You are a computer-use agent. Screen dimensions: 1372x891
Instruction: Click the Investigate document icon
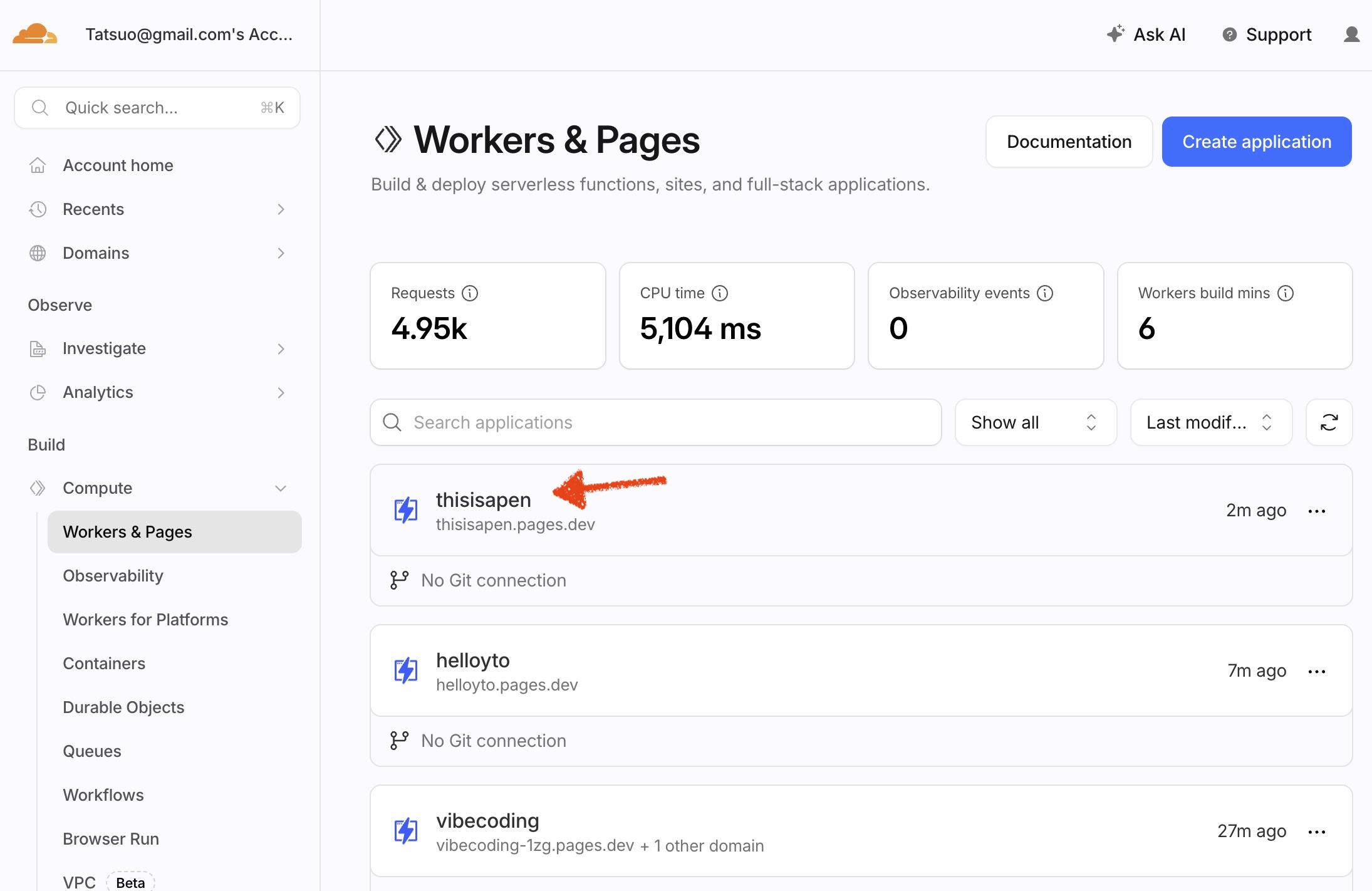38,348
